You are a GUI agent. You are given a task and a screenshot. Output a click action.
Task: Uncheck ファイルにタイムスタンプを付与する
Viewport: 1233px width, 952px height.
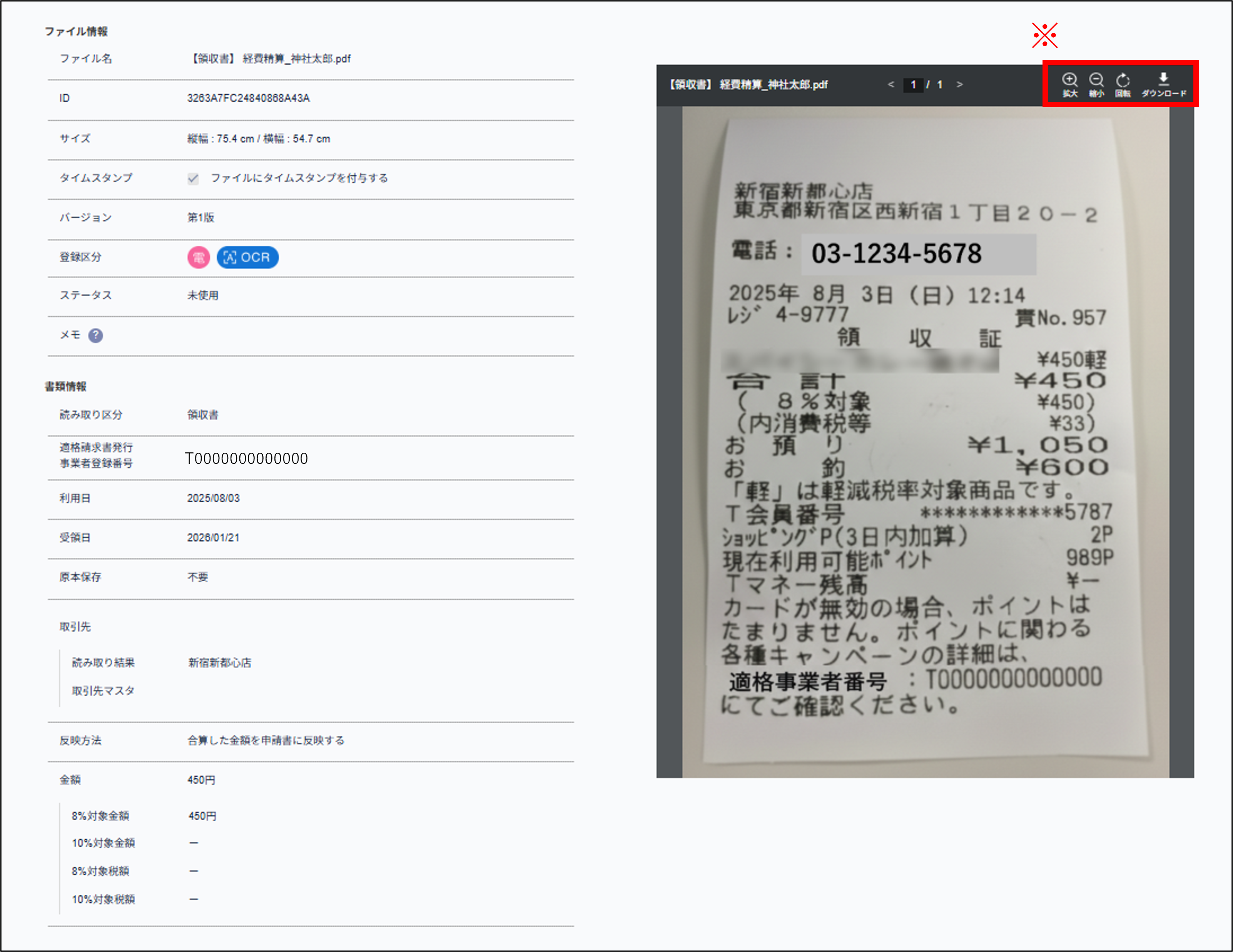coord(193,178)
